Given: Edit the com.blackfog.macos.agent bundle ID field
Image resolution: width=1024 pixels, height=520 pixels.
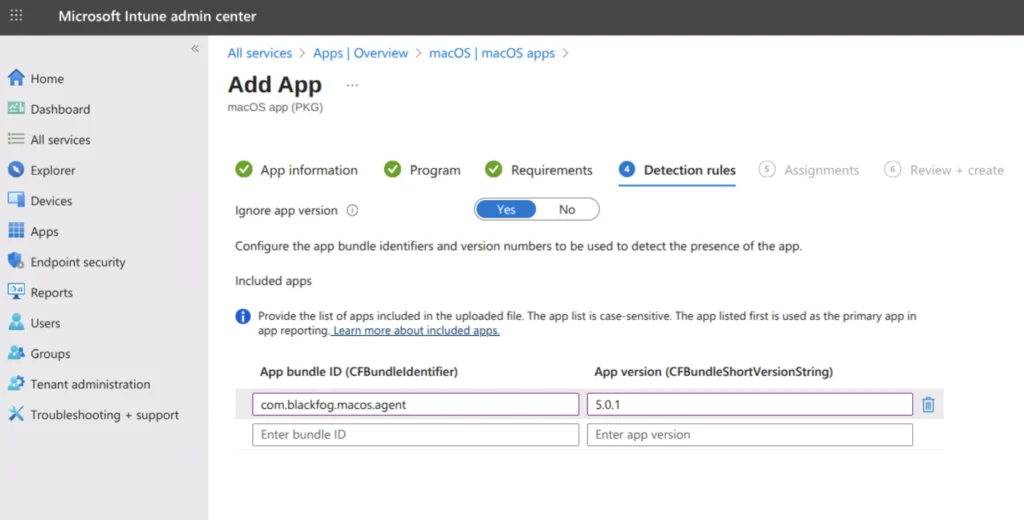Looking at the screenshot, I should coord(415,404).
